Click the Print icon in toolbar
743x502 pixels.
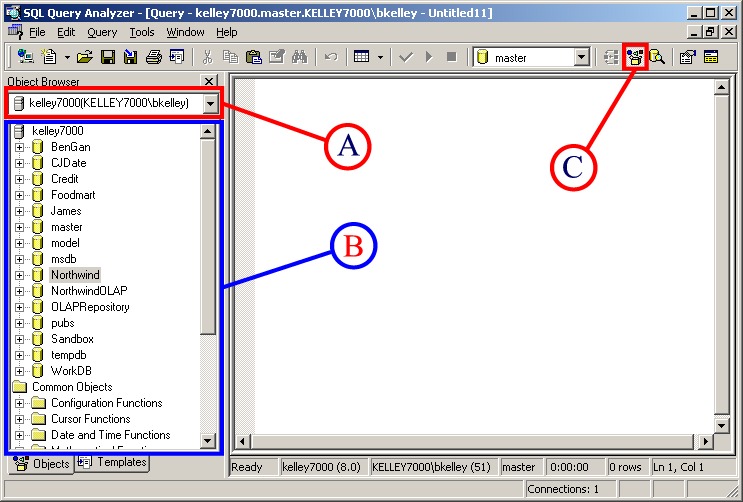tap(154, 57)
